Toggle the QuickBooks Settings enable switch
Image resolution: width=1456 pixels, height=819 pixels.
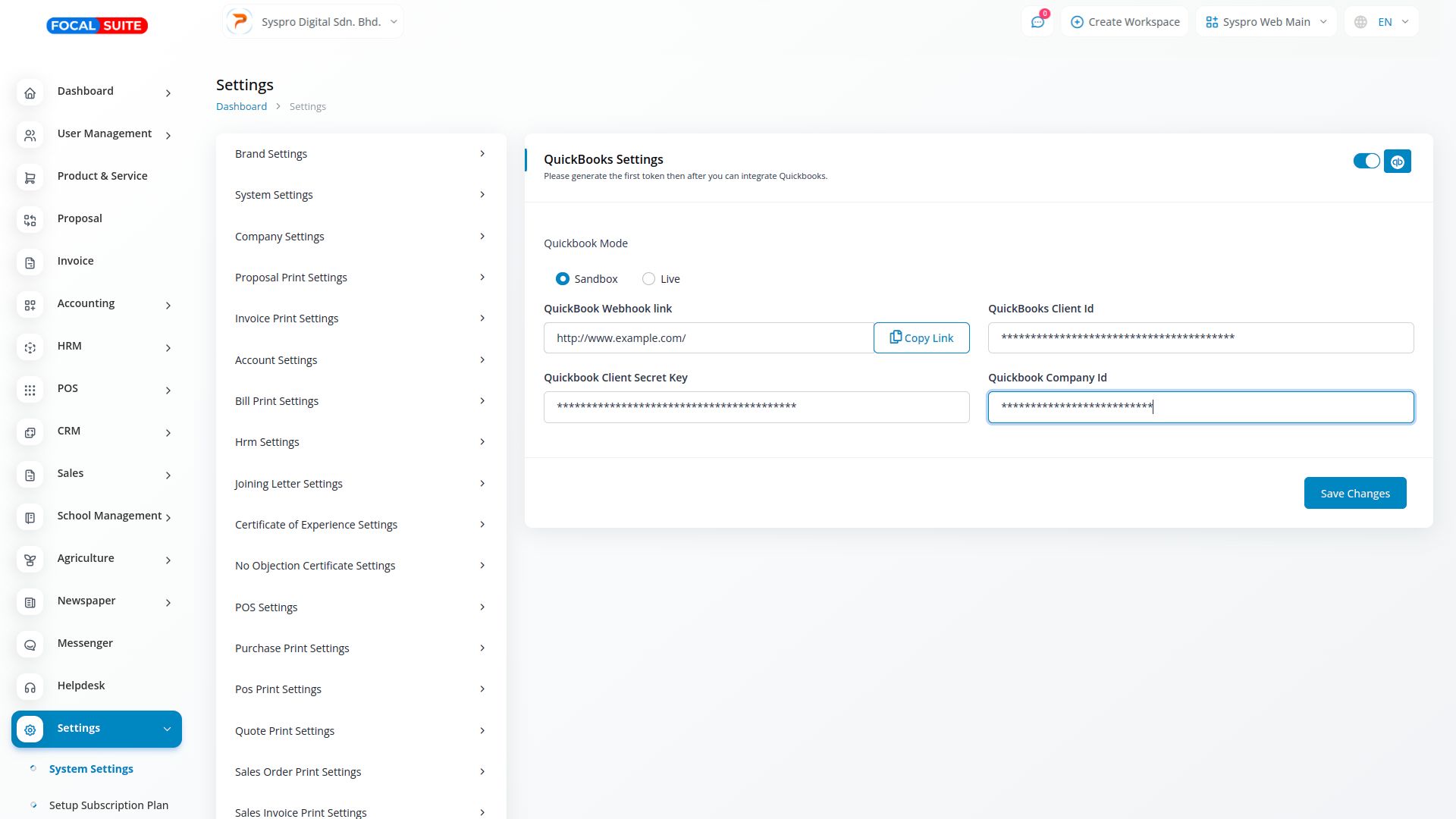(1366, 161)
